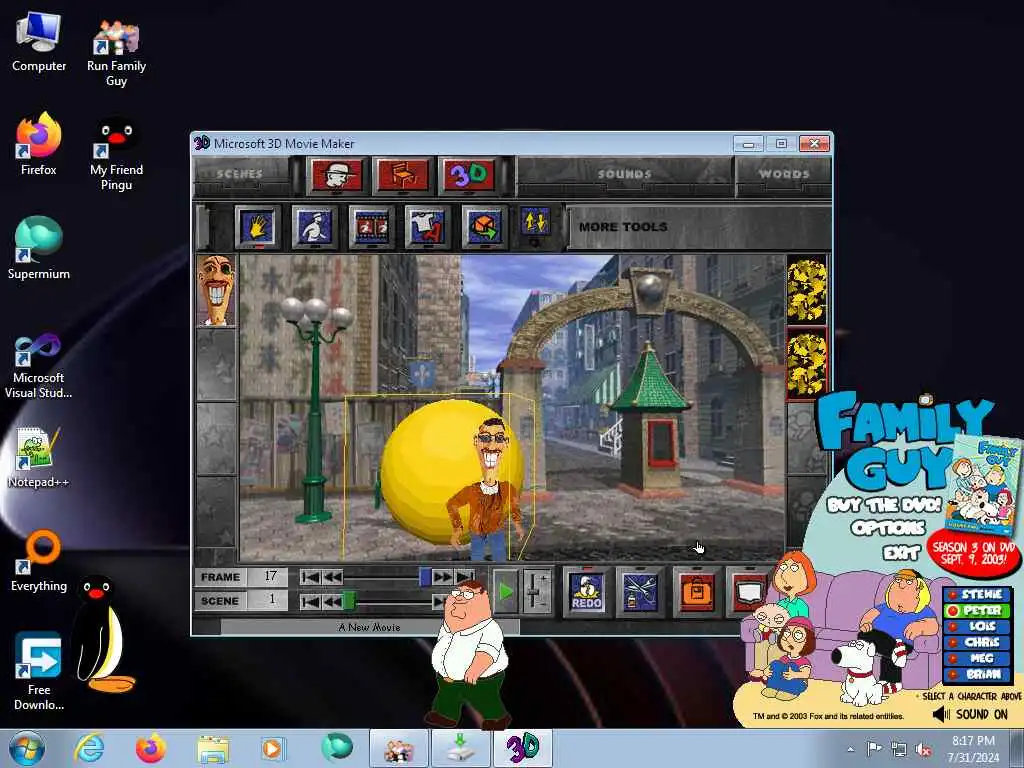Select Meg in Family Guy character list
This screenshot has width=1024, height=768.
click(976, 658)
